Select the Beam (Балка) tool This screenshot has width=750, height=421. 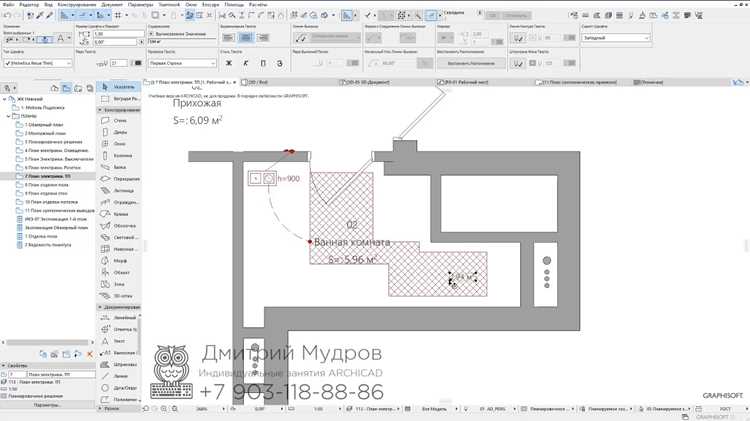(119, 167)
